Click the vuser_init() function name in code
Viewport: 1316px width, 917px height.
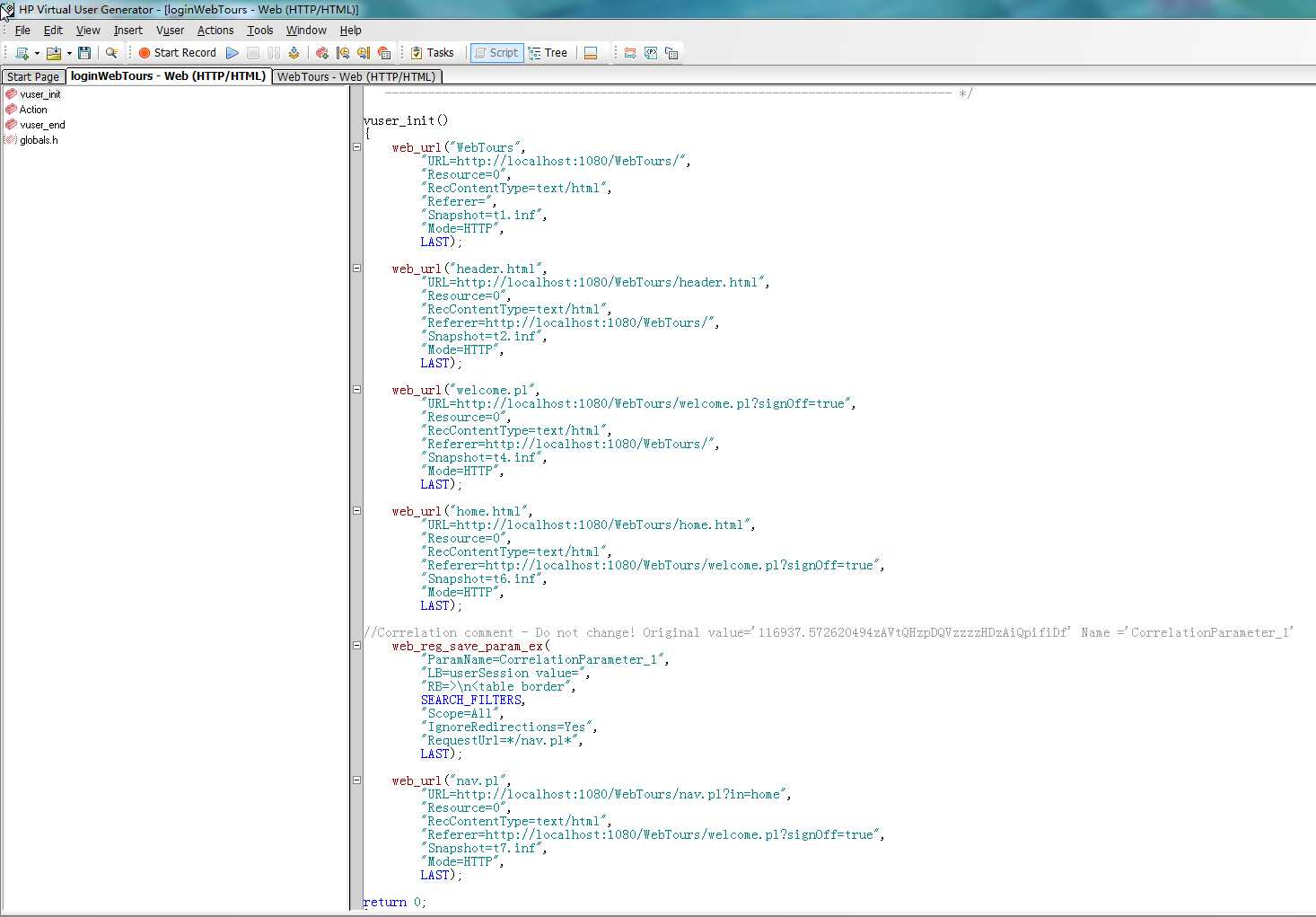coord(406,120)
